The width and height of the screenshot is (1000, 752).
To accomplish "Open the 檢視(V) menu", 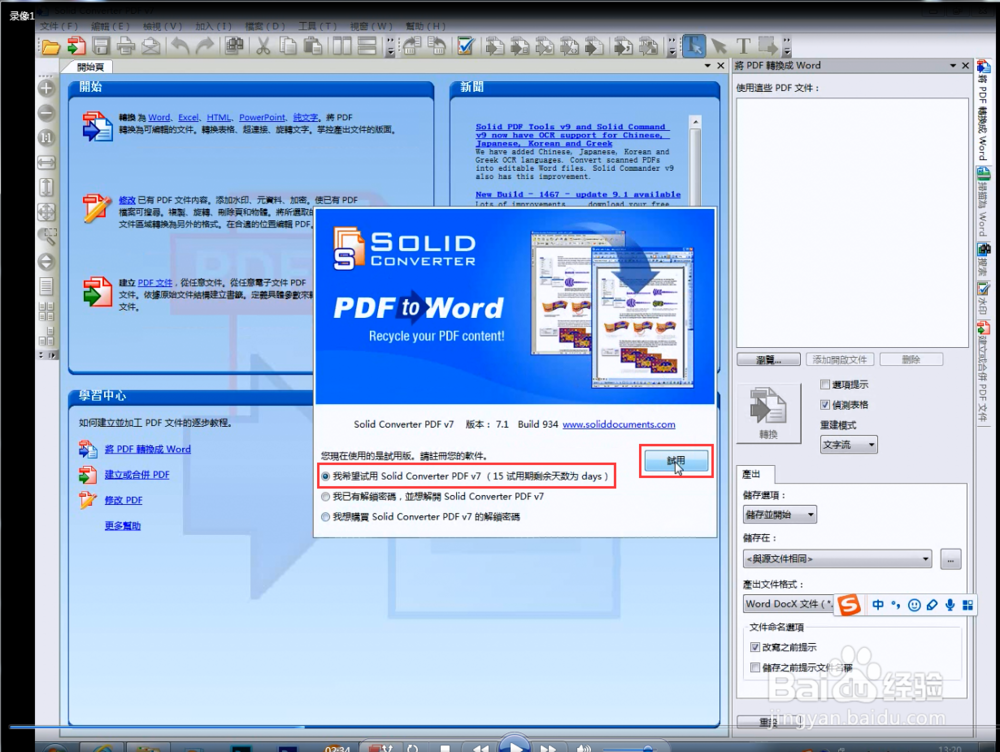I will [x=162, y=26].
